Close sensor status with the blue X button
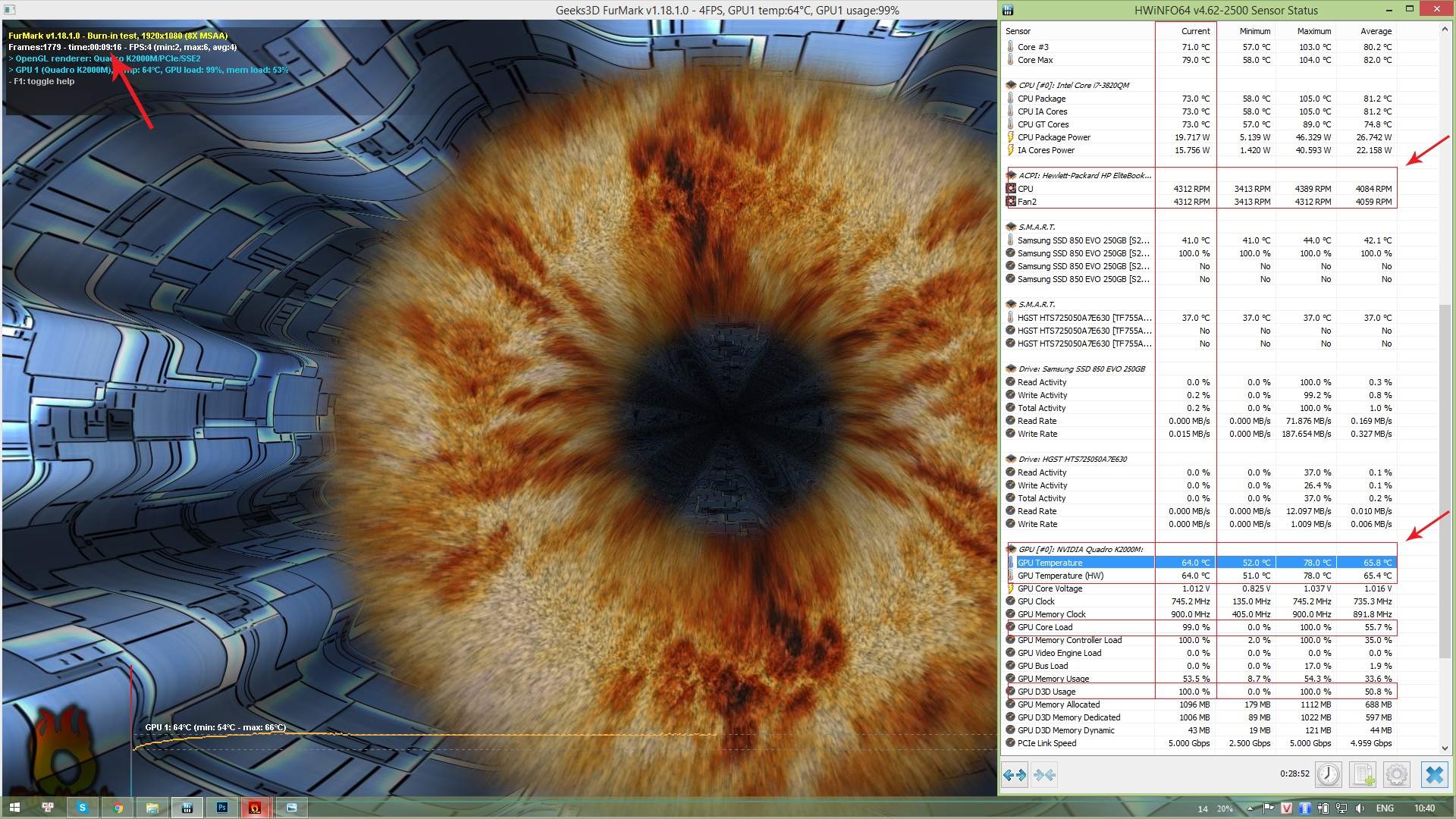The width and height of the screenshot is (1456, 819). tap(1434, 774)
